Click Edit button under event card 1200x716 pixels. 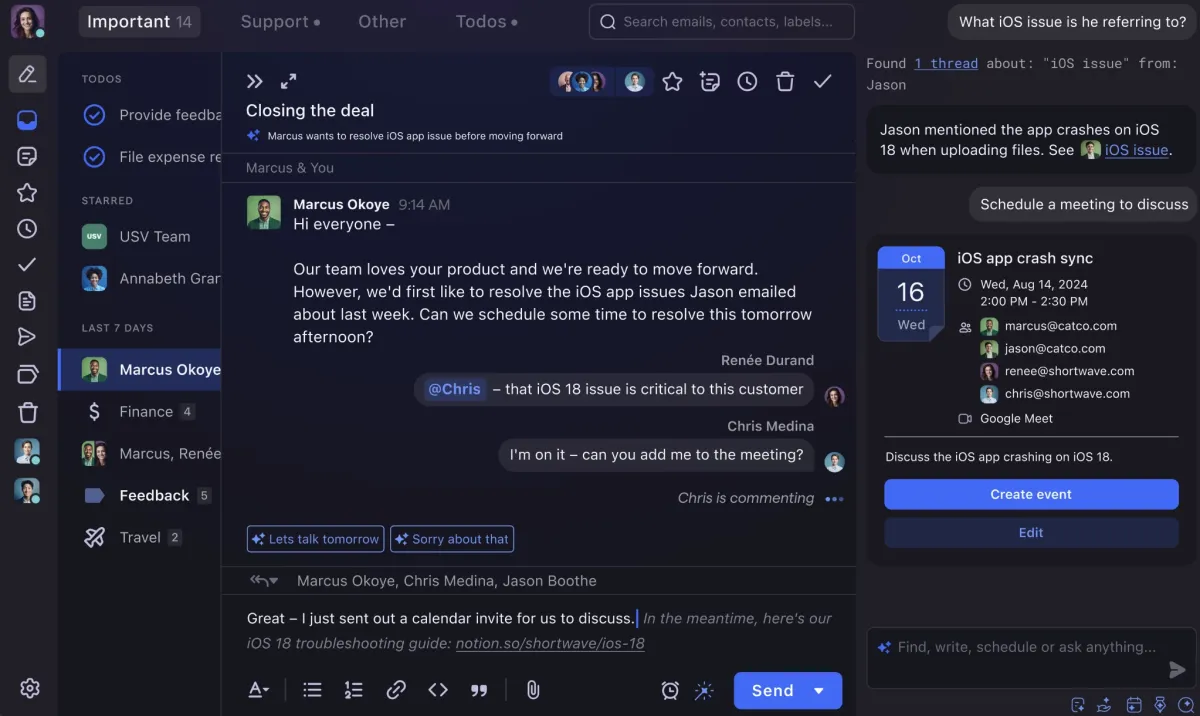(x=1031, y=533)
